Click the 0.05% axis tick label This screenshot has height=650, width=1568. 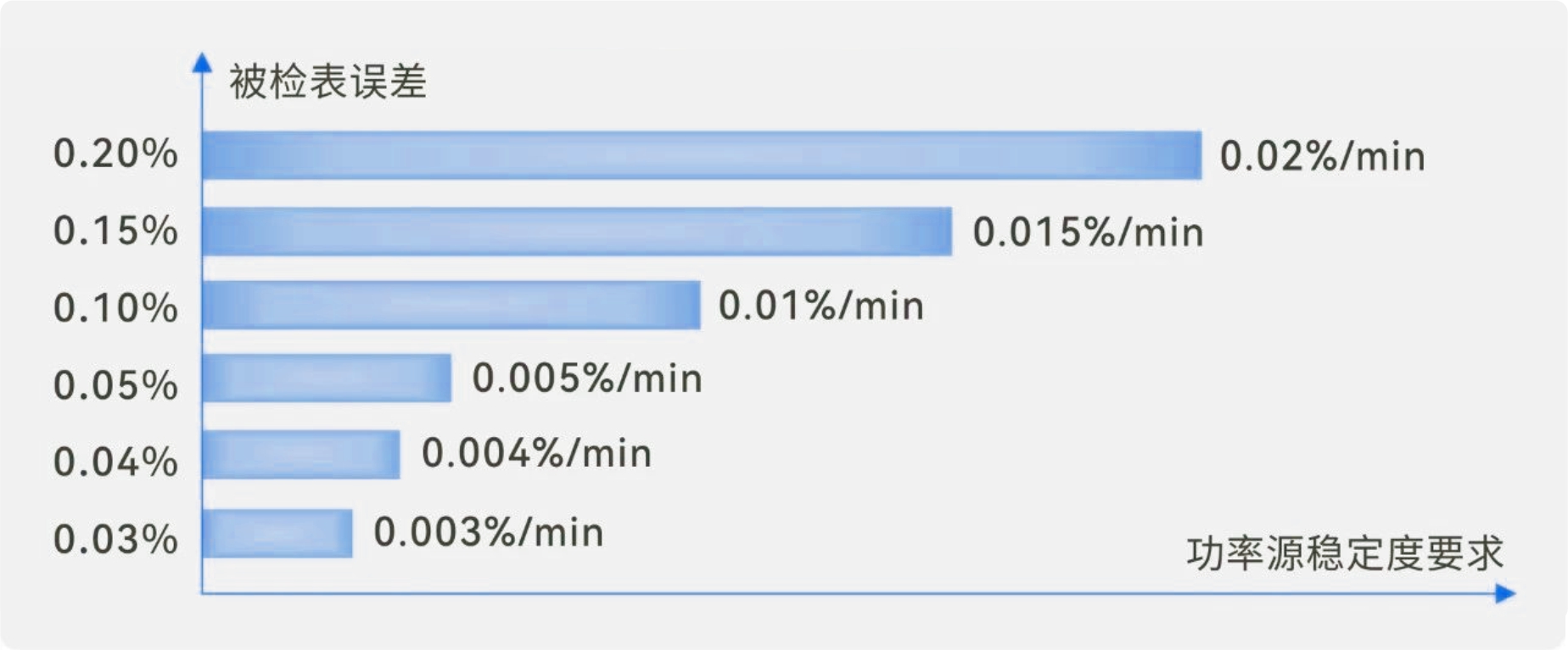115,385
